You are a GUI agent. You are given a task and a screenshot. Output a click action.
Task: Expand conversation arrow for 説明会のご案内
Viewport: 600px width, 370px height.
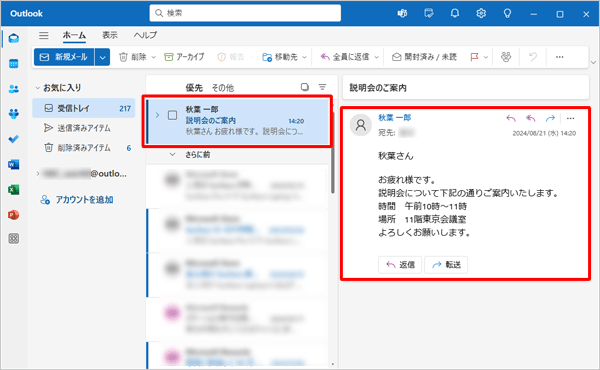pos(157,115)
